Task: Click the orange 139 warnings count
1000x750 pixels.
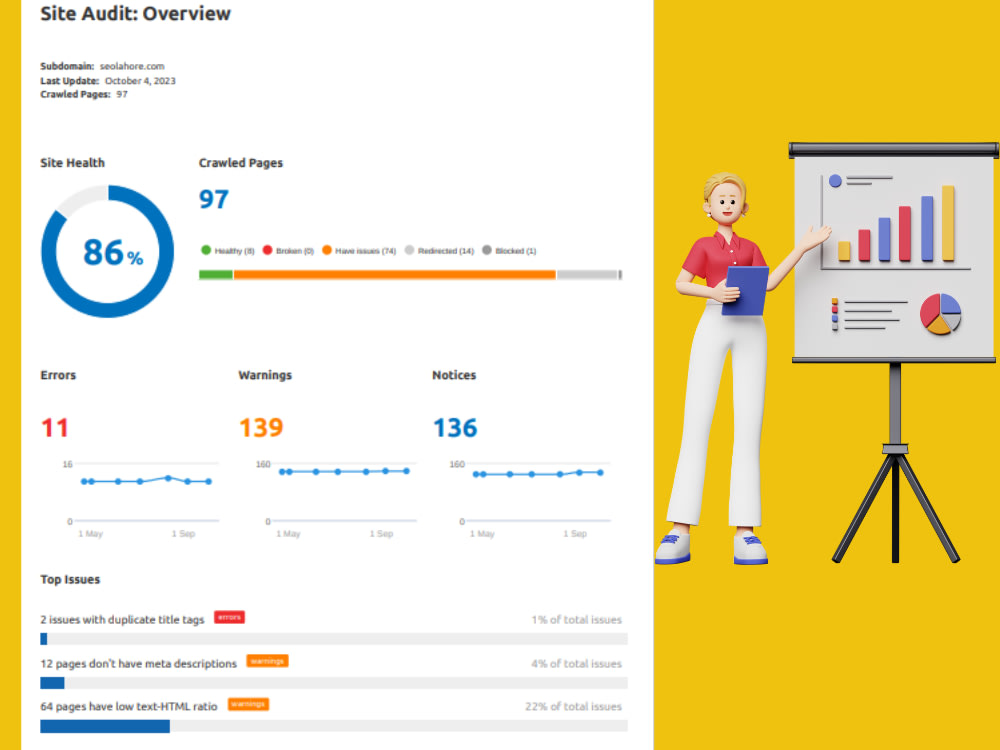Action: click(261, 428)
